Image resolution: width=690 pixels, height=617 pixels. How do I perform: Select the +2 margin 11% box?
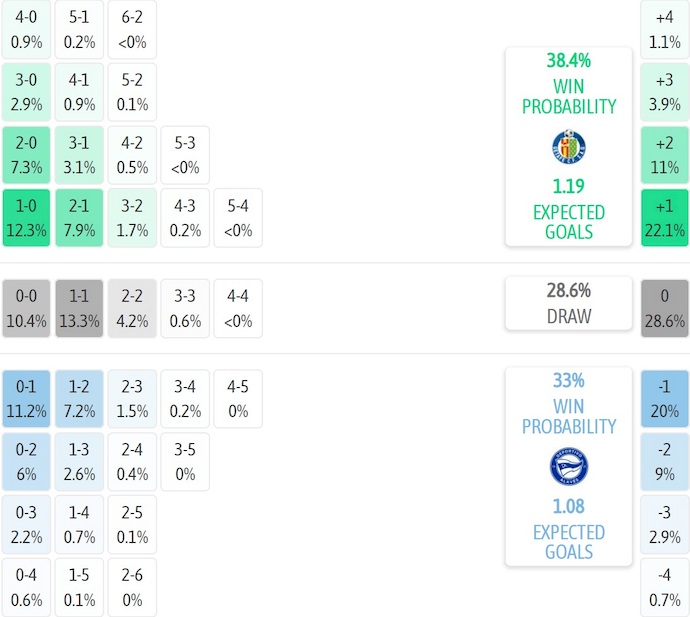(664, 155)
